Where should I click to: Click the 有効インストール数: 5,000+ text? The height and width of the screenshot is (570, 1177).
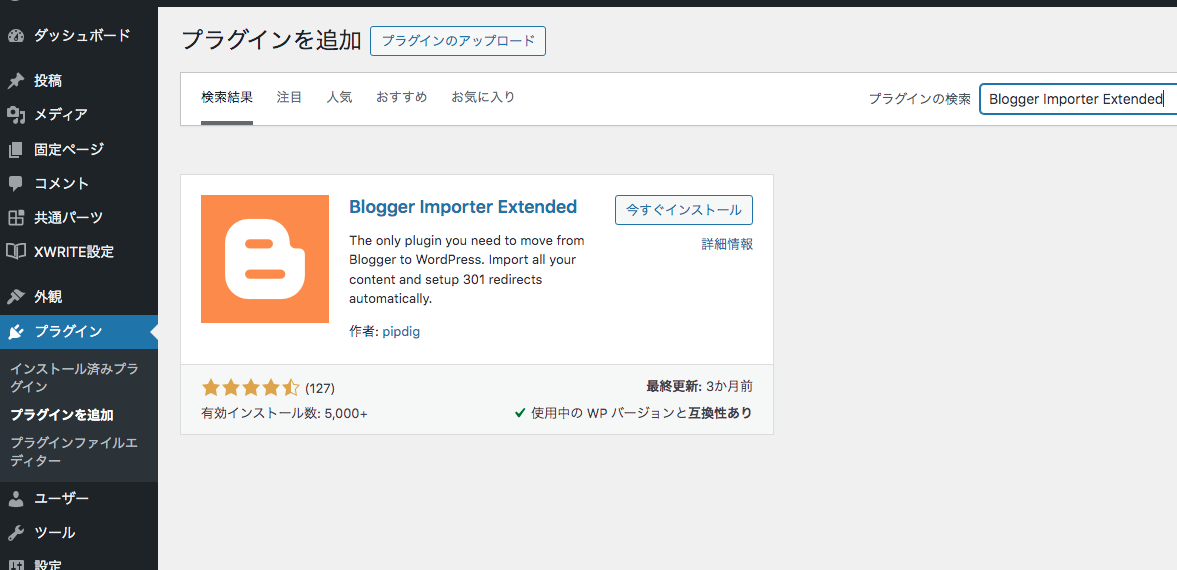[x=284, y=413]
